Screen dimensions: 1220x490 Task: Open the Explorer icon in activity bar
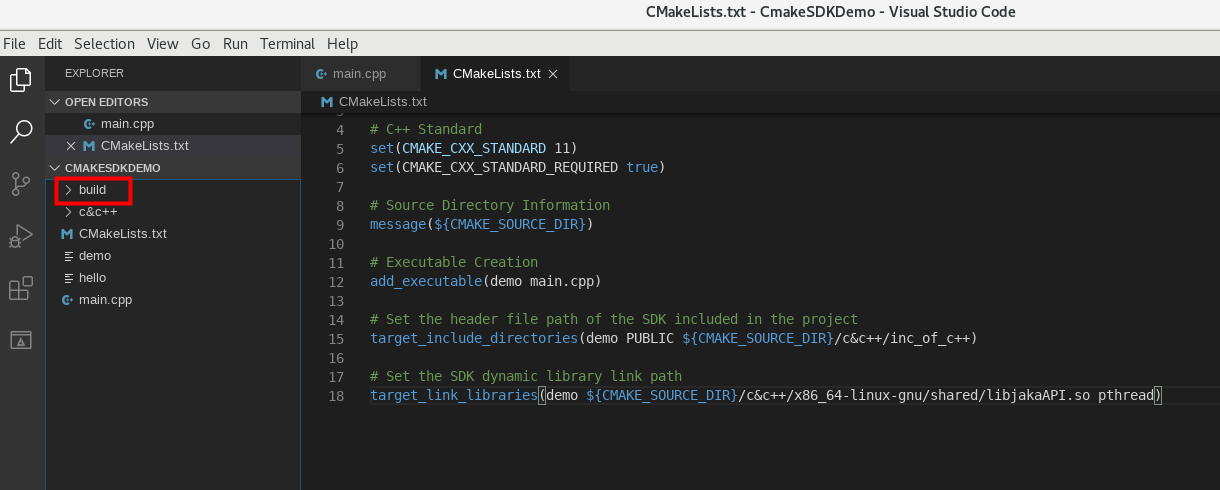coord(21,80)
